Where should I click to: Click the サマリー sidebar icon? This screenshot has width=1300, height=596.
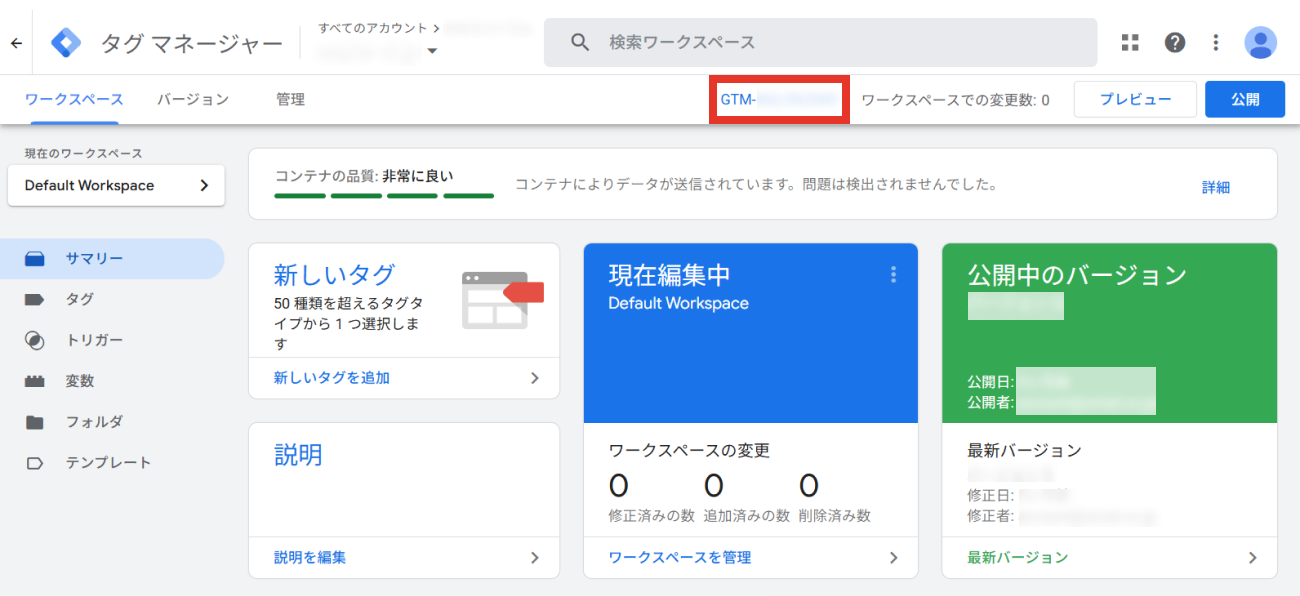(35, 259)
